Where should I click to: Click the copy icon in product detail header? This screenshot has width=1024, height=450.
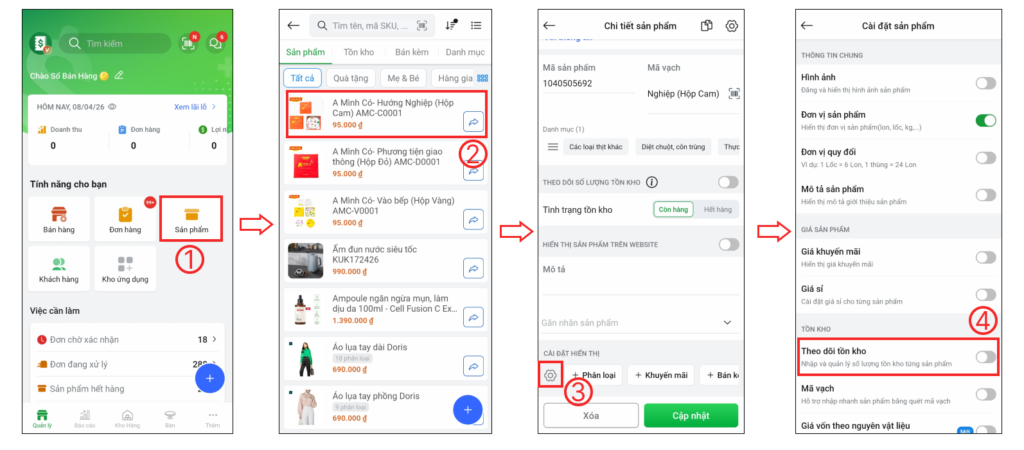(x=706, y=26)
